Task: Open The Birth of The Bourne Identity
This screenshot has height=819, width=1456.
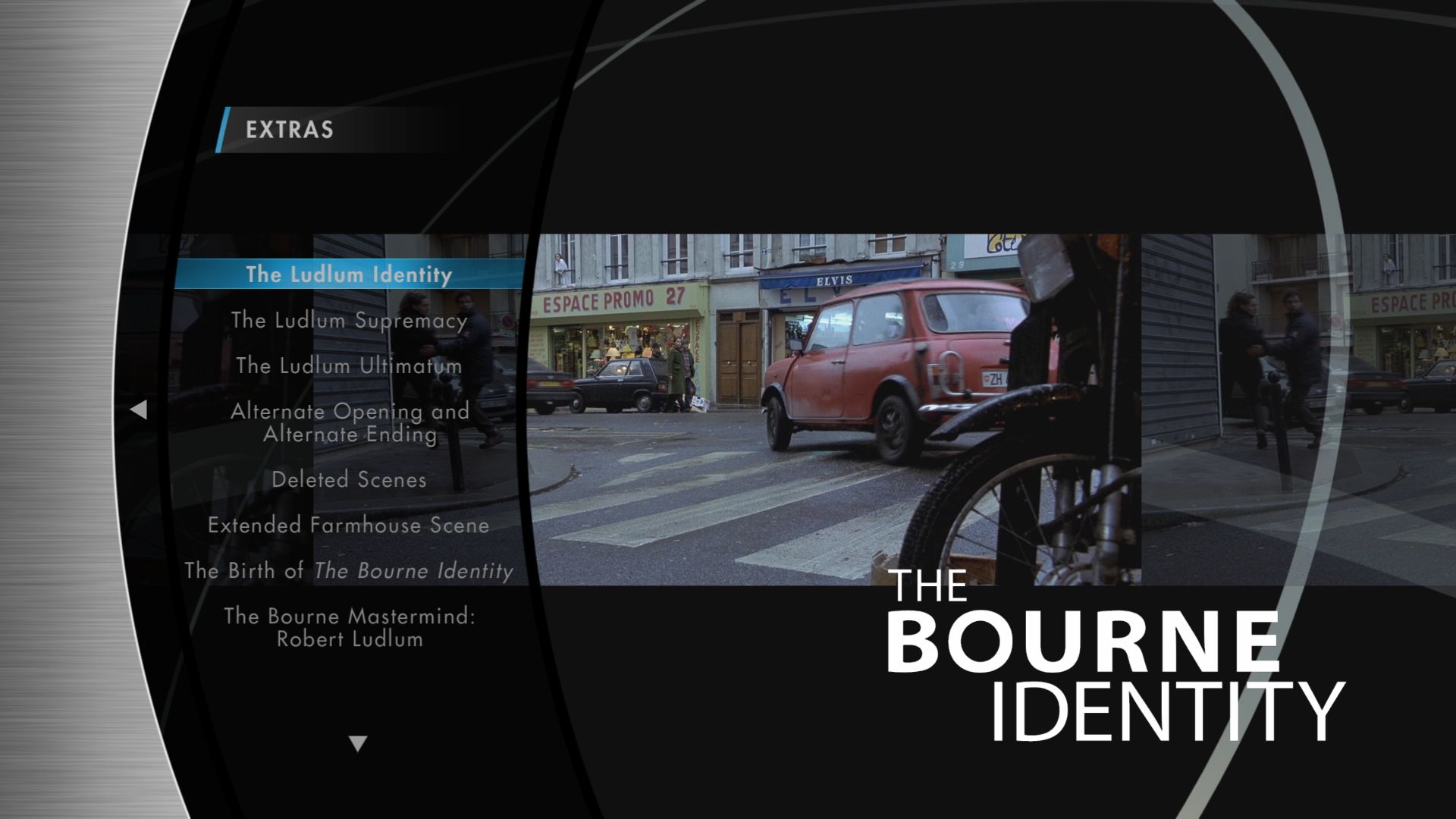Action: coord(349,570)
